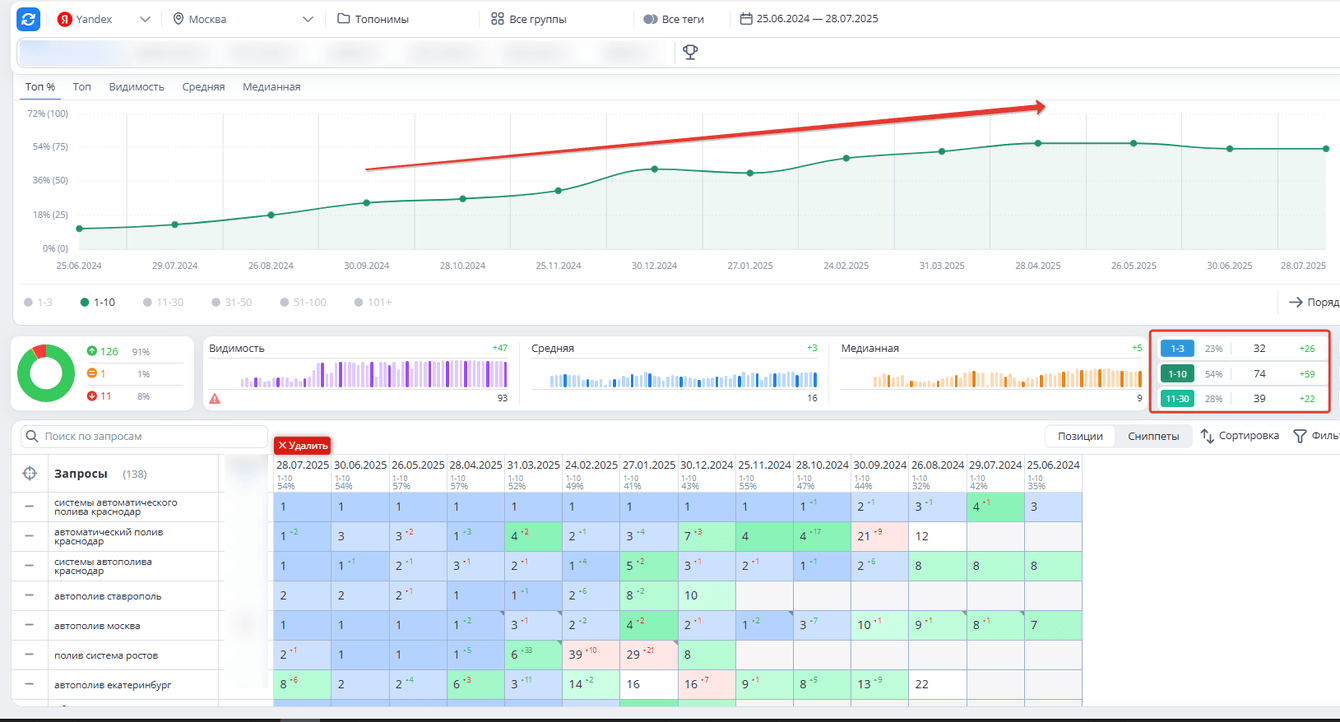The width and height of the screenshot is (1340, 722).
Task: Click the crosshair target icon beside Запросы
Action: pos(29,474)
